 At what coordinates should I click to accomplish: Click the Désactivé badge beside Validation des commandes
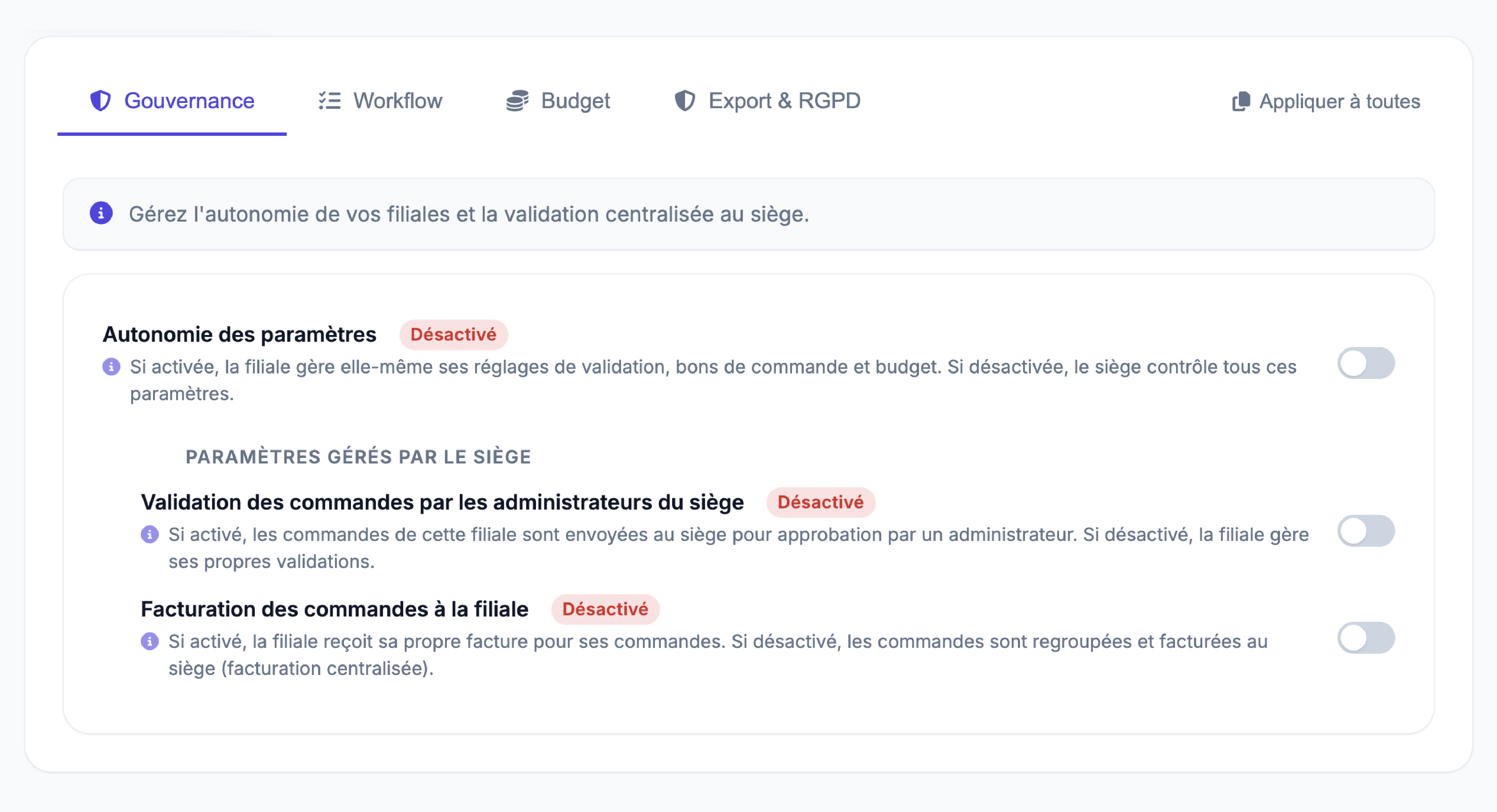point(821,502)
